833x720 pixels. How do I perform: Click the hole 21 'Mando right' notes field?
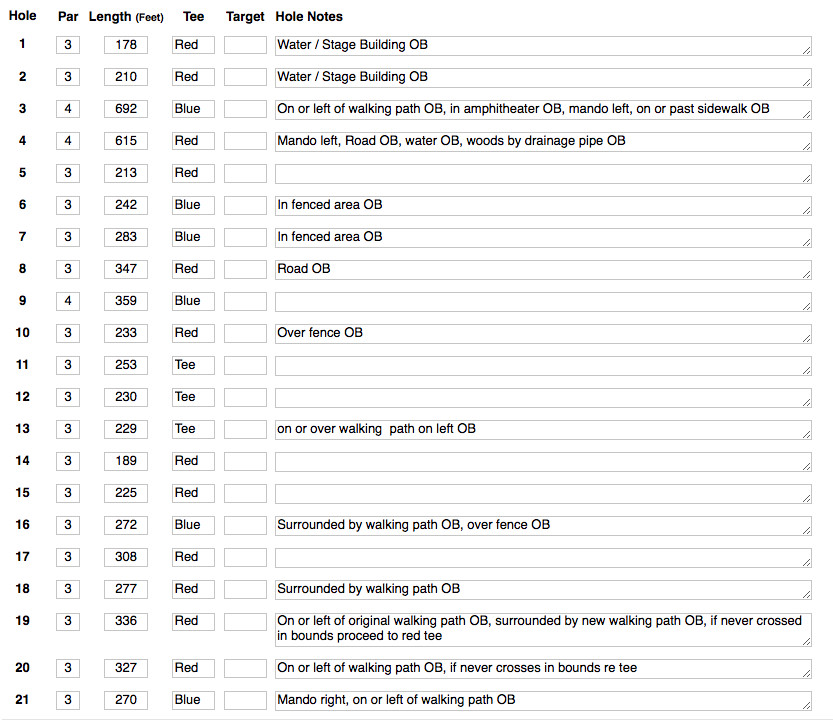point(543,701)
